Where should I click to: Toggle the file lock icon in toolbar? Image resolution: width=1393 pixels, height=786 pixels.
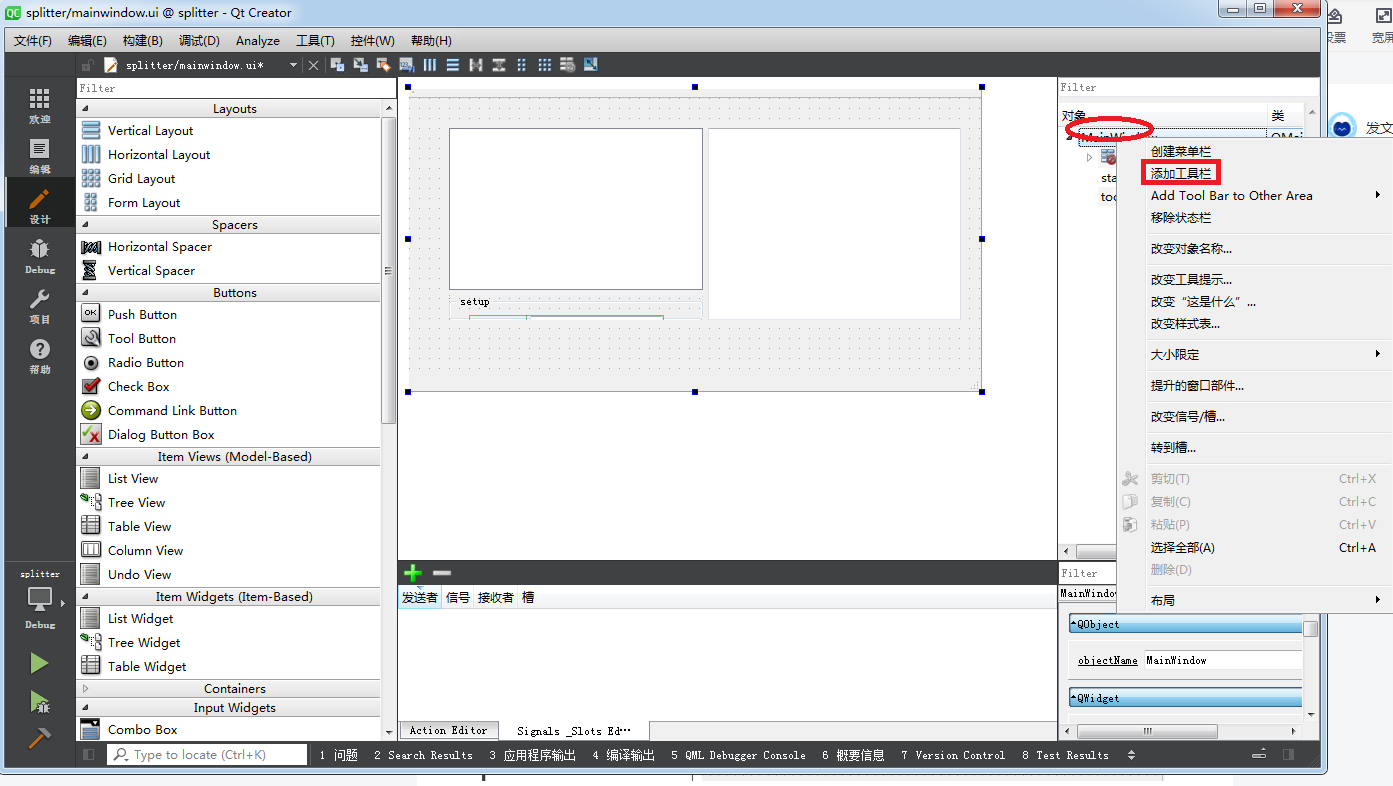(88, 65)
